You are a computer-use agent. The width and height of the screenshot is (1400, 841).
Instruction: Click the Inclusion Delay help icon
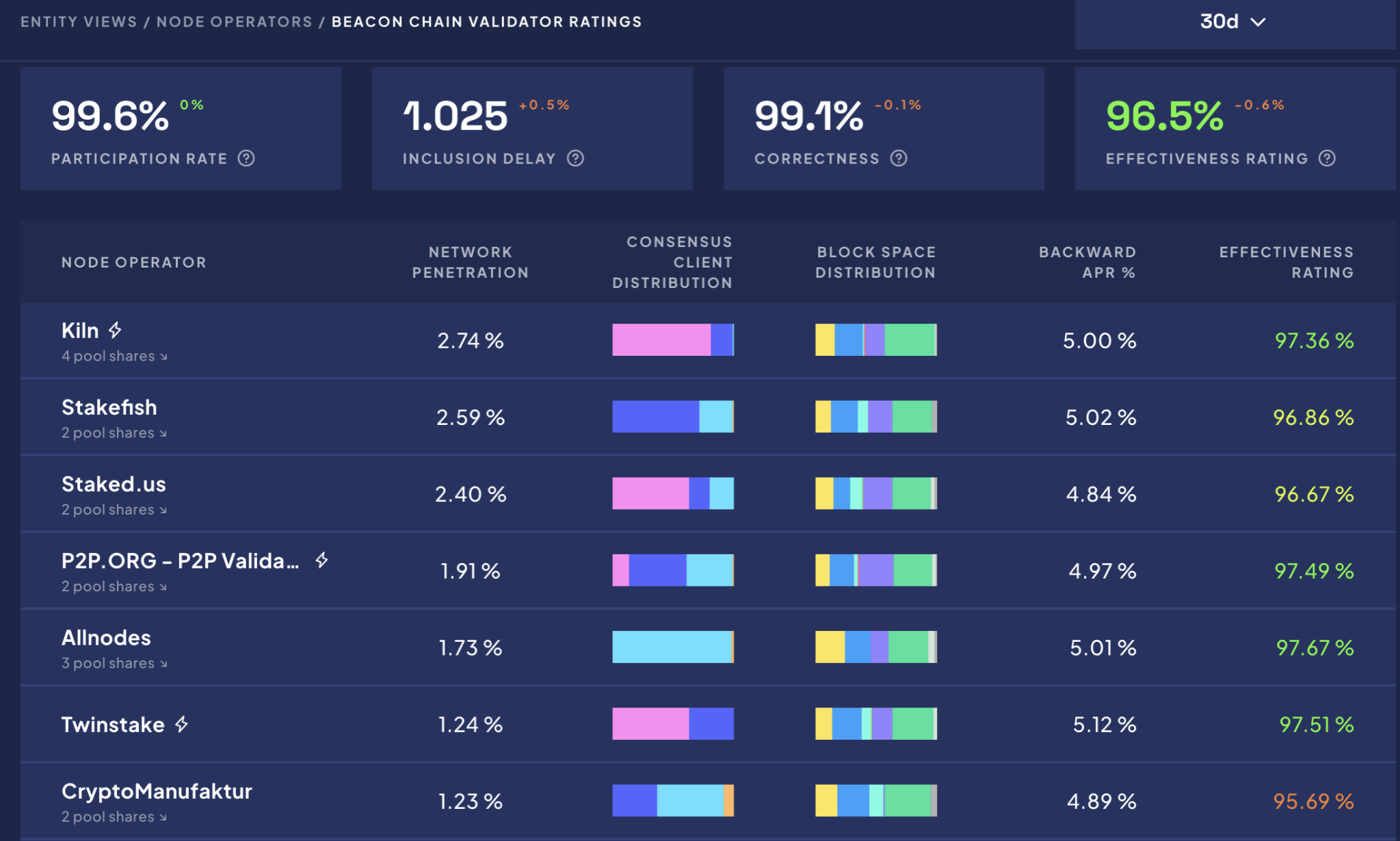[576, 159]
